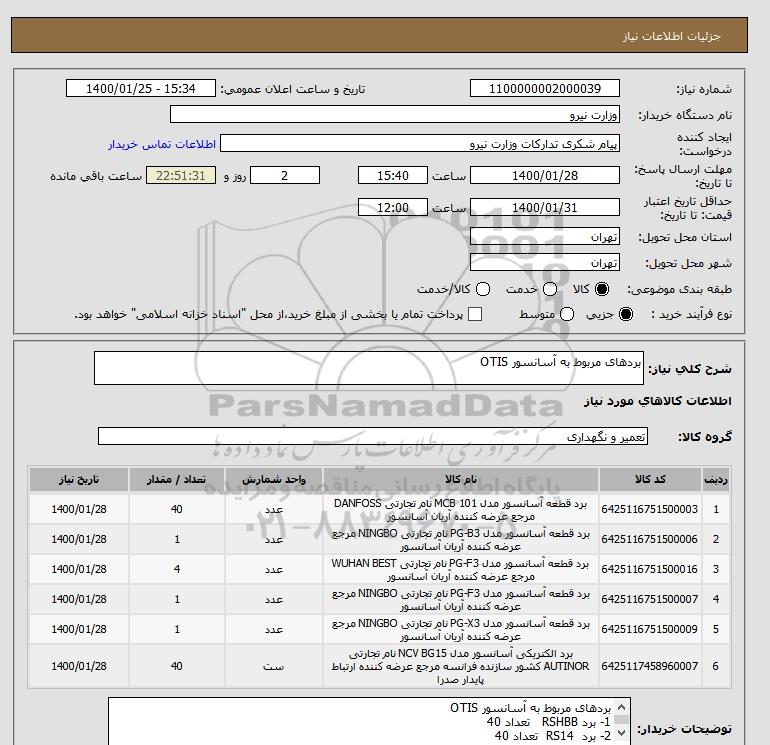
Task: Click the general description field about OTIS boards
Action: click(x=369, y=368)
